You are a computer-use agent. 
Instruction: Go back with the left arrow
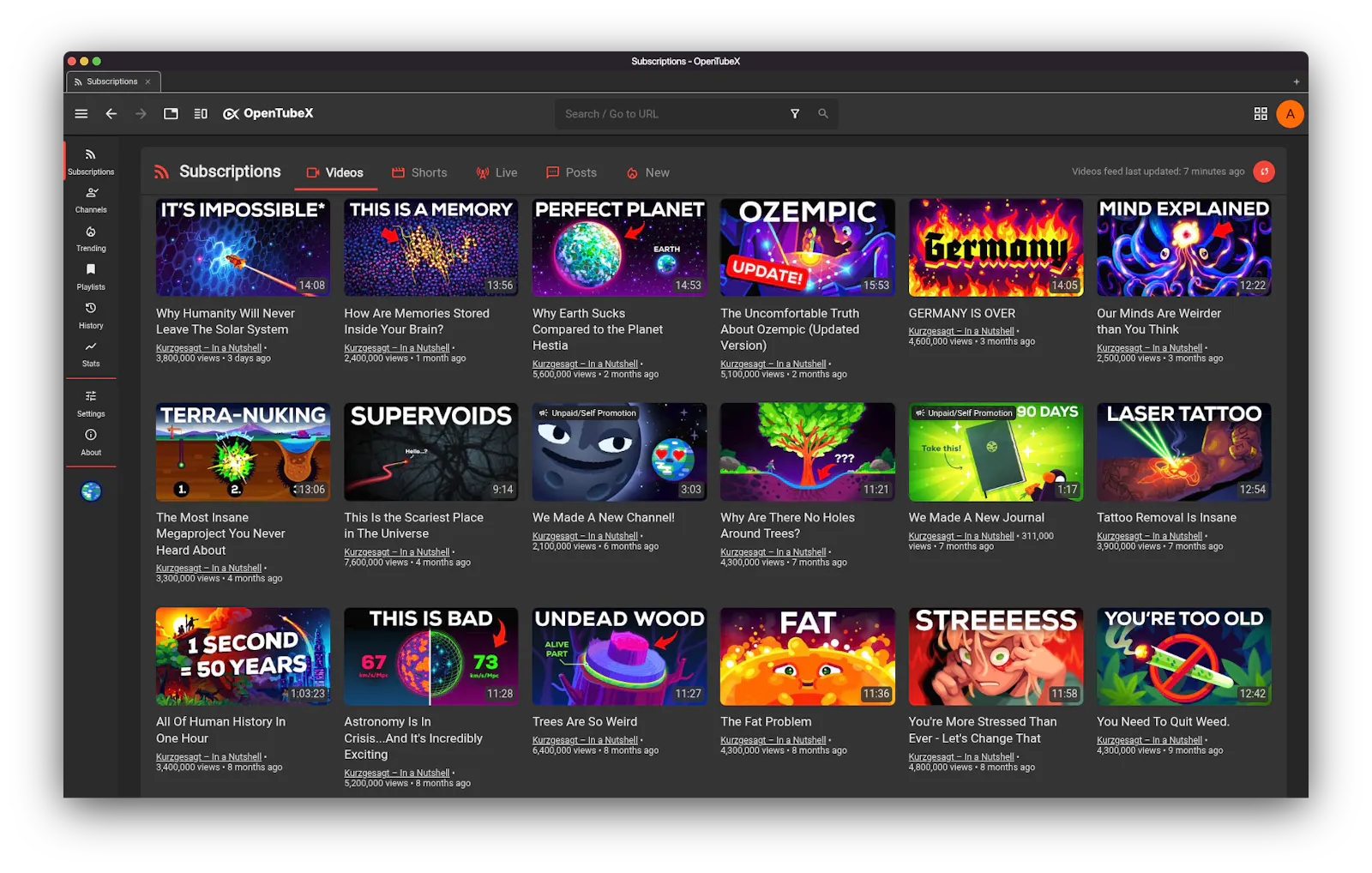point(111,114)
